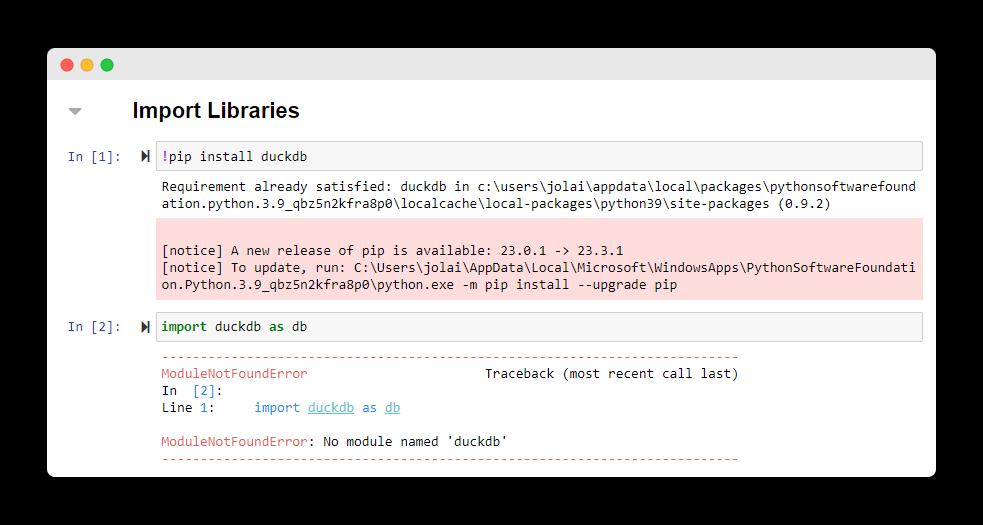The width and height of the screenshot is (983, 525).
Task: Minimize the window with the yellow button
Action: click(x=87, y=65)
